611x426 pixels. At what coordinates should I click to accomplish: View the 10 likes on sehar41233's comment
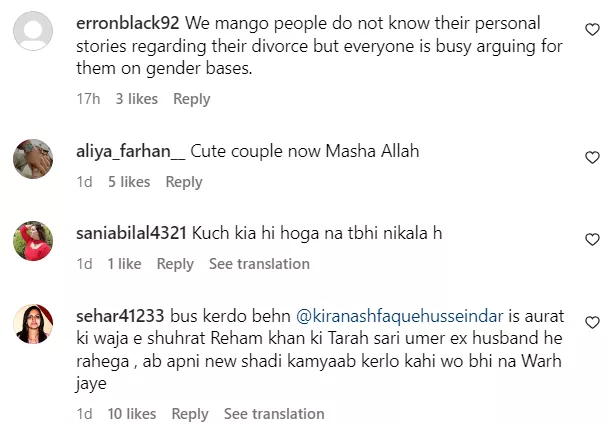(x=132, y=413)
